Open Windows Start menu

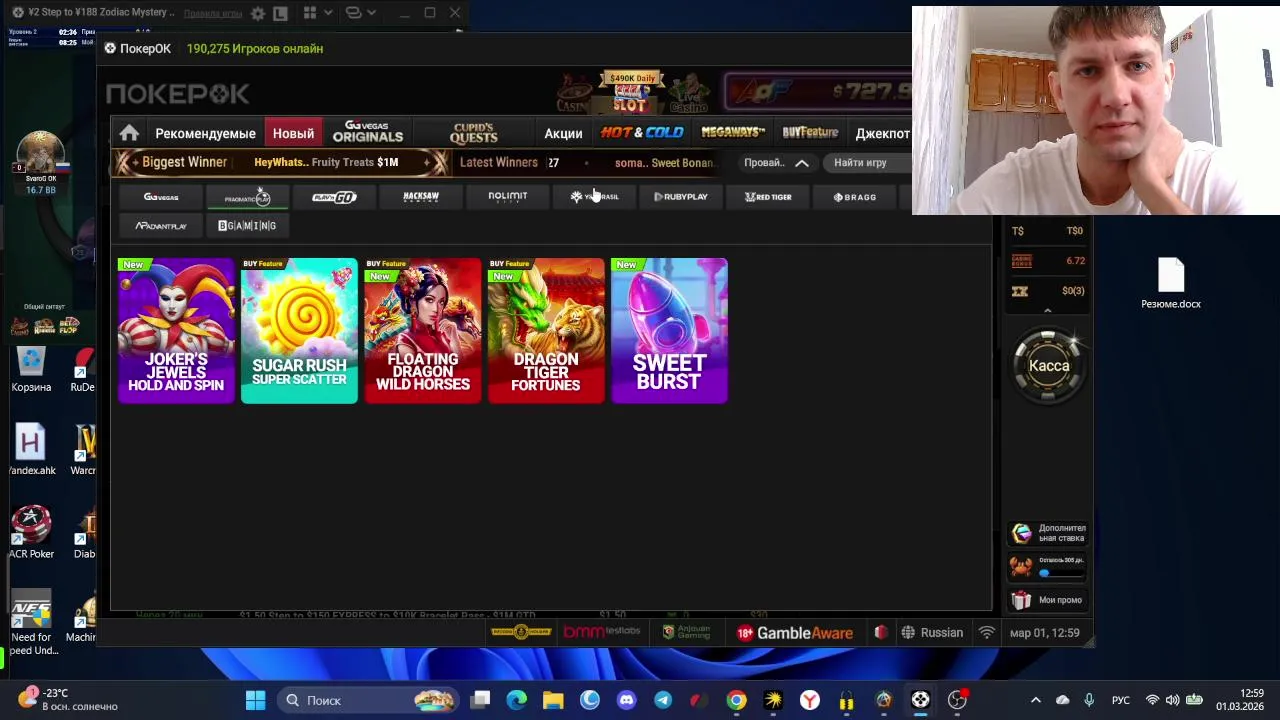(x=255, y=700)
